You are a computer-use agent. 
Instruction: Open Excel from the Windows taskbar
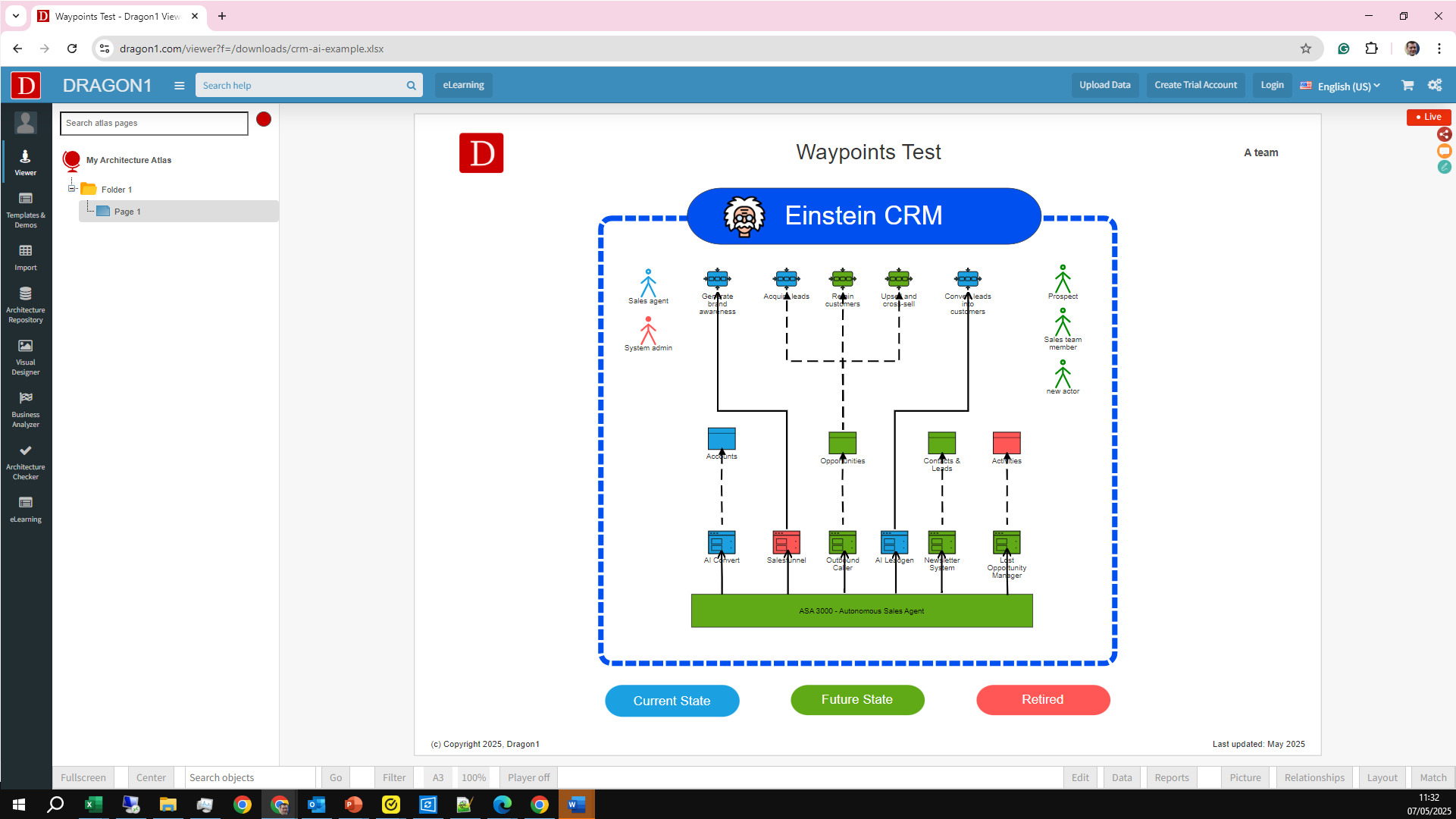click(x=93, y=805)
